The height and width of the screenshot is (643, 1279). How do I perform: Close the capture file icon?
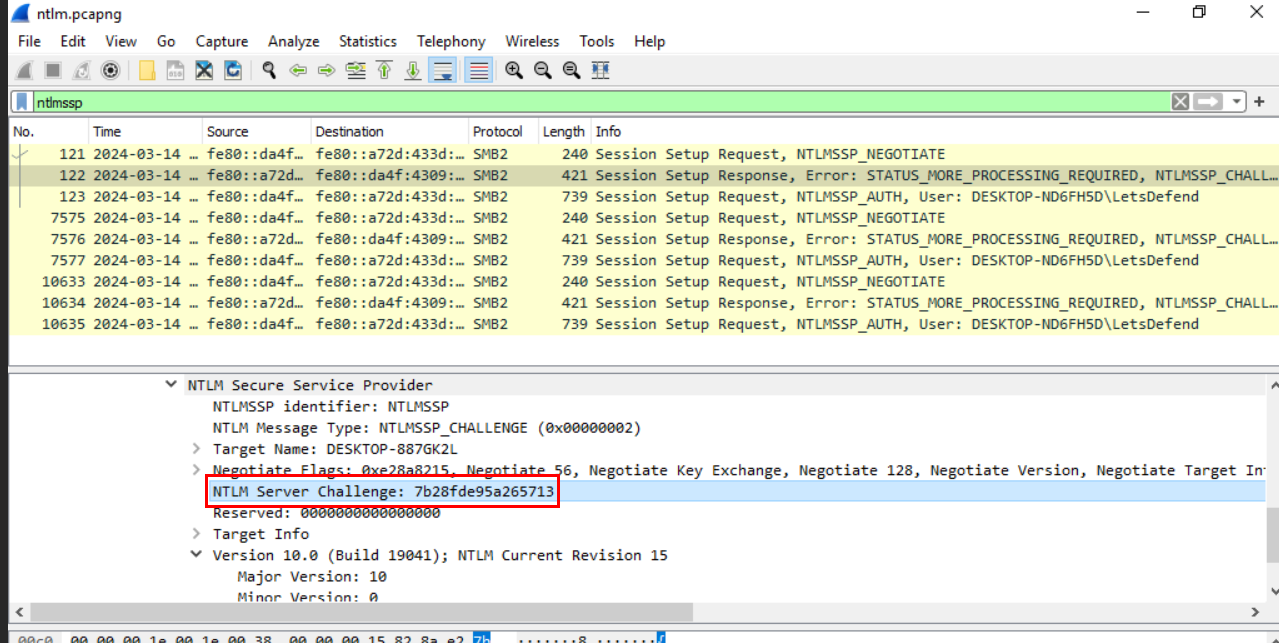(204, 70)
